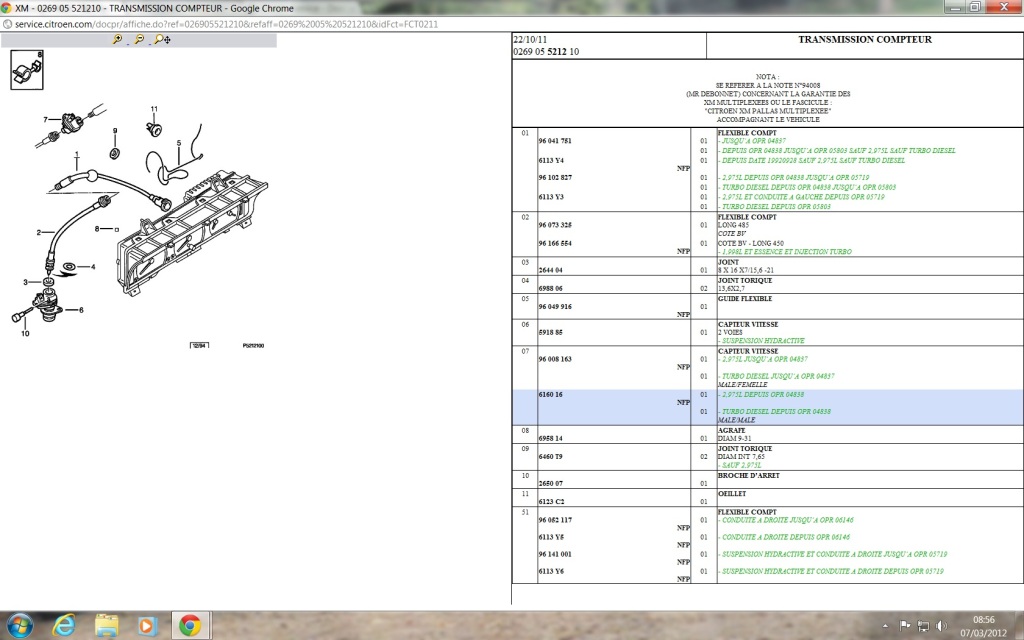Click the Chrome icon in the taskbar

tap(190, 626)
